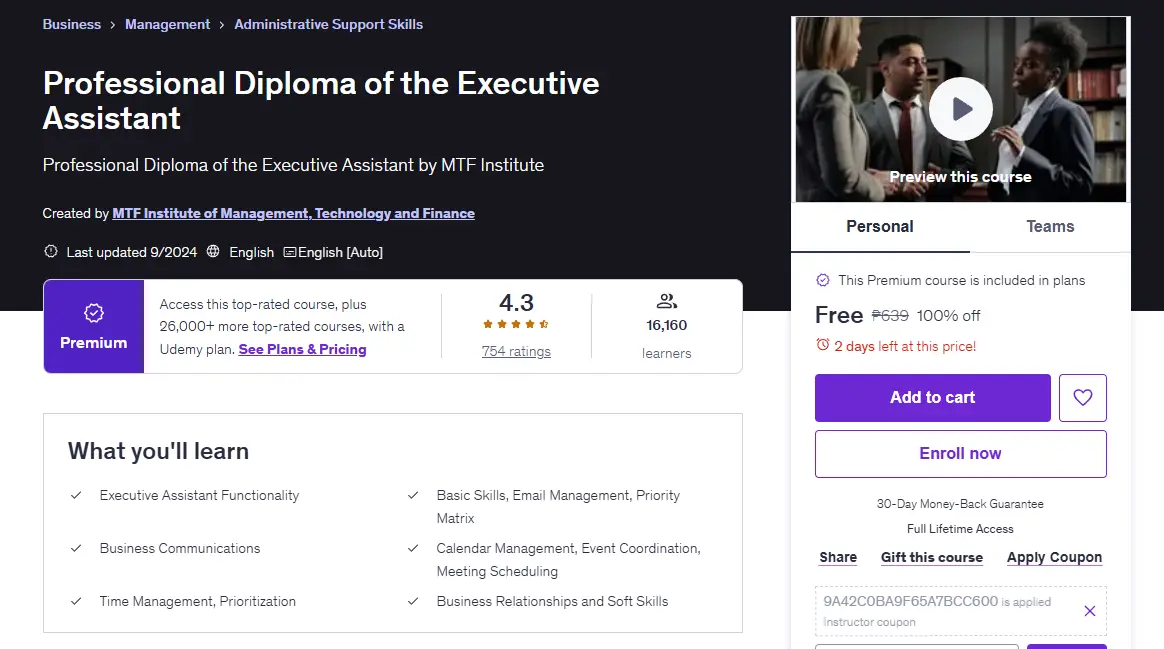The image size is (1164, 649).
Task: Play the course preview video
Action: (x=961, y=109)
